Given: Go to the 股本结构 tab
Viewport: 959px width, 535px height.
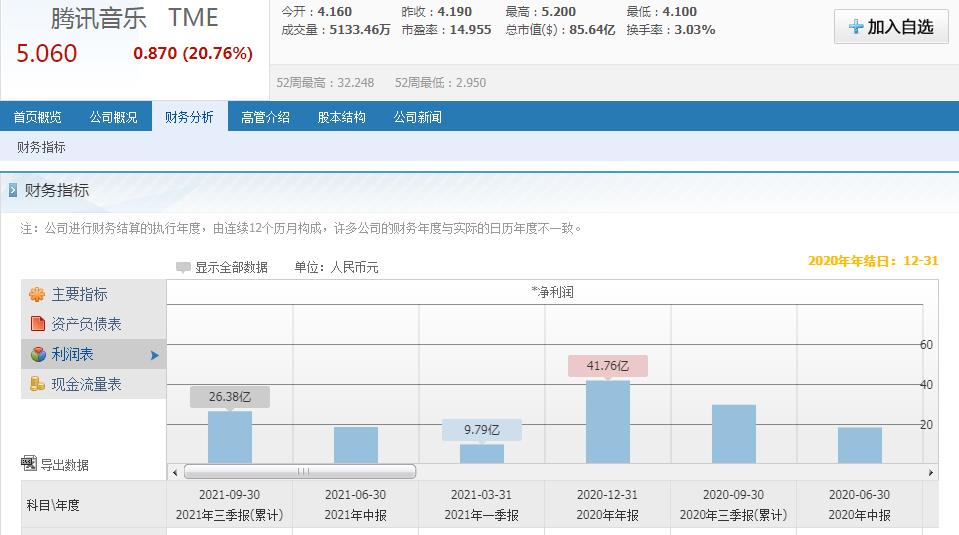Looking at the screenshot, I should pyautogui.click(x=341, y=117).
